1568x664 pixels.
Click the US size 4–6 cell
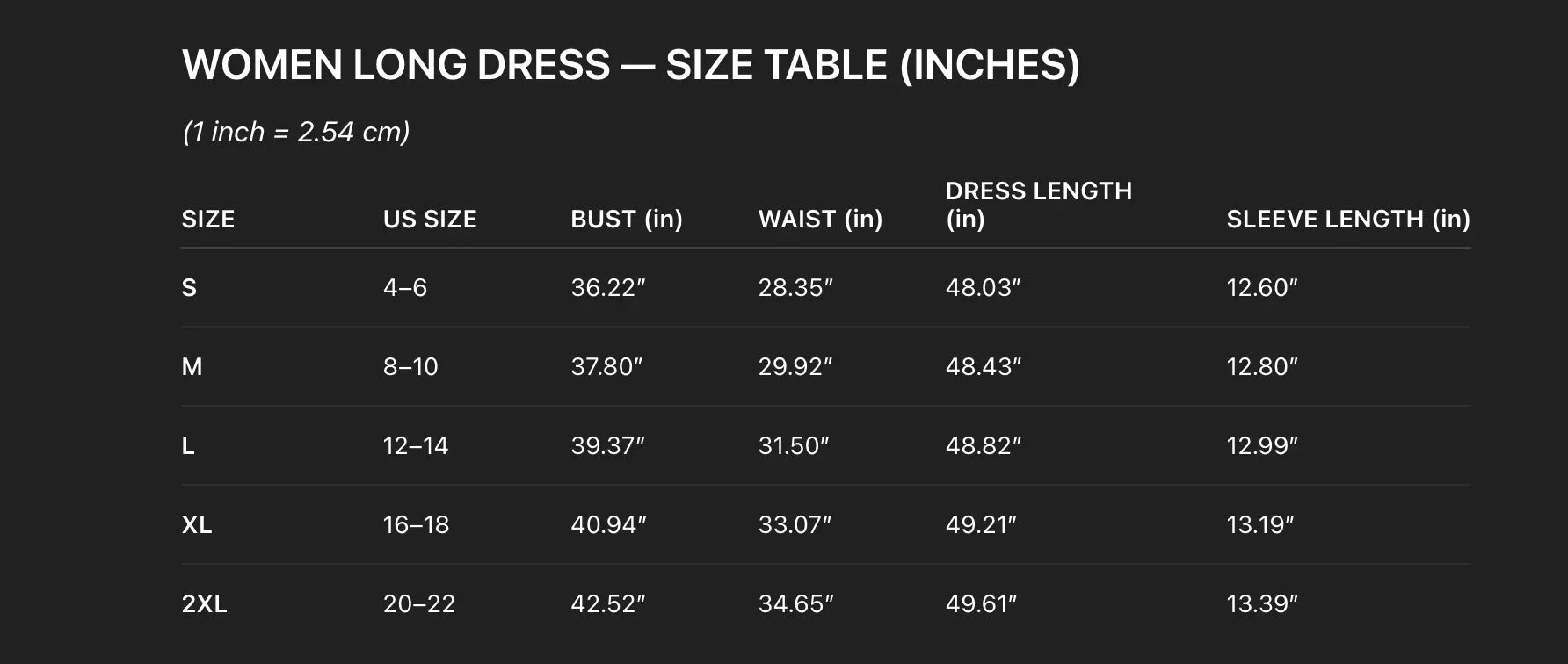(x=404, y=287)
